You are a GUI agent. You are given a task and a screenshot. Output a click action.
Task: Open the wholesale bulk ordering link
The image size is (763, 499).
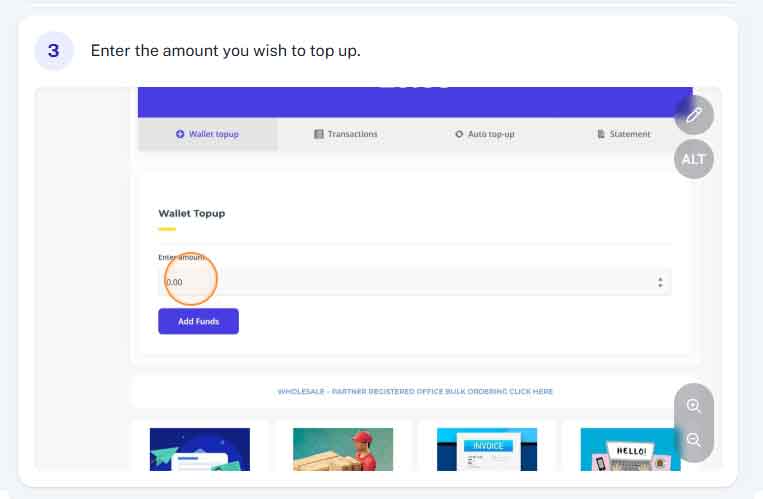(415, 391)
